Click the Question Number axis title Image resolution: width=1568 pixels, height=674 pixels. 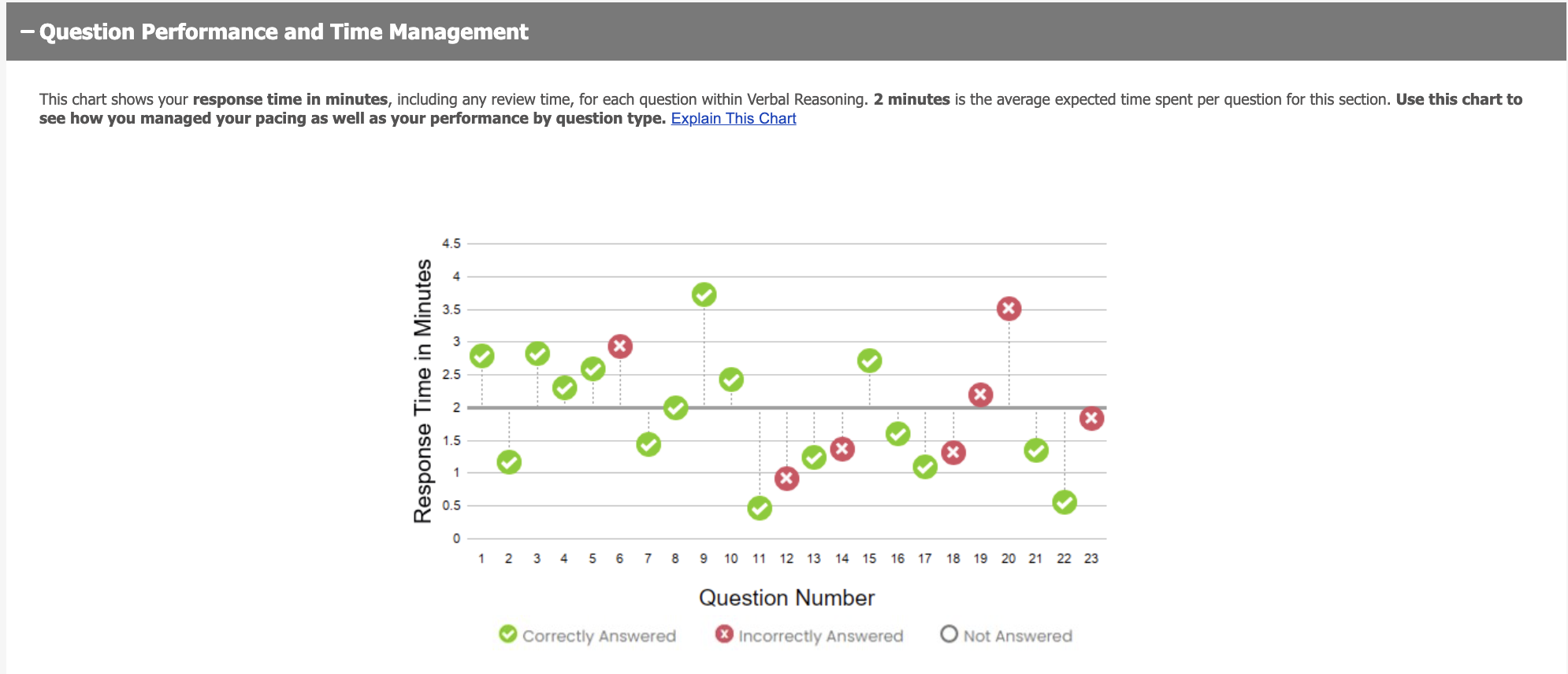[x=786, y=598]
